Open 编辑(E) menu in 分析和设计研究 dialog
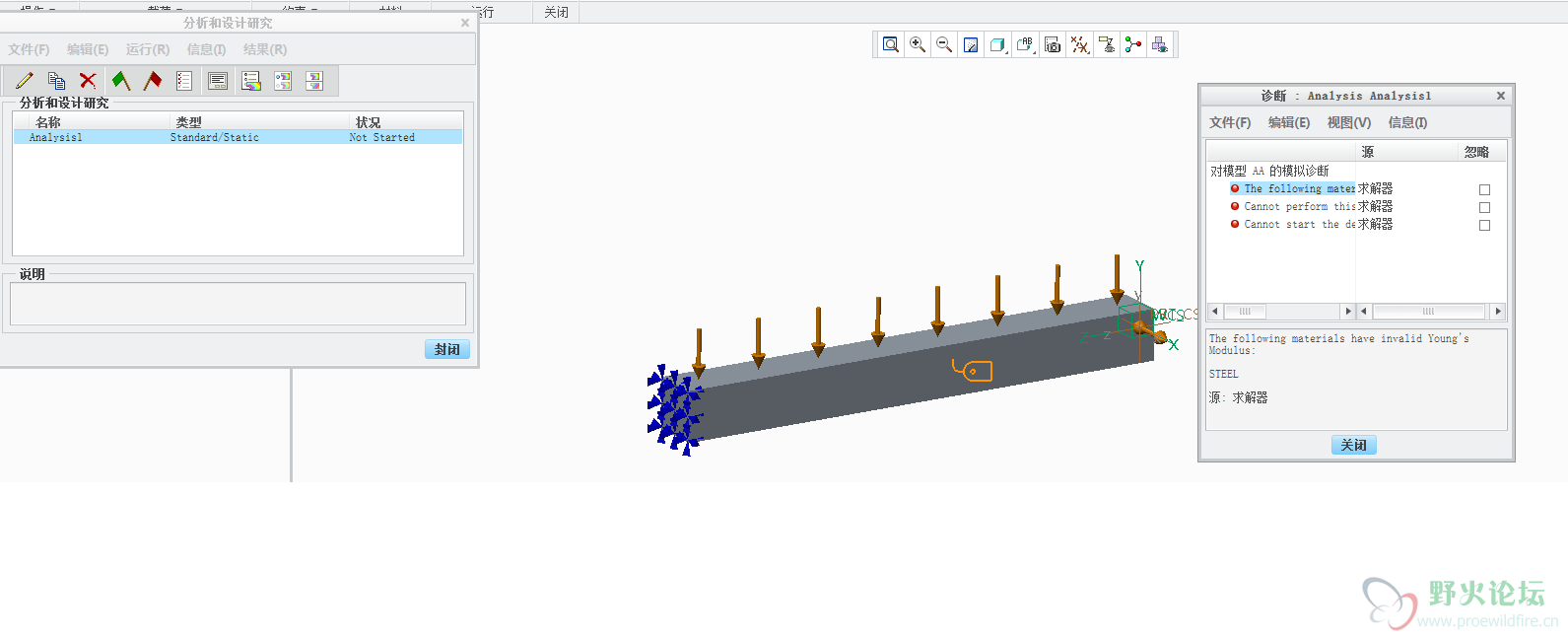 pos(88,49)
